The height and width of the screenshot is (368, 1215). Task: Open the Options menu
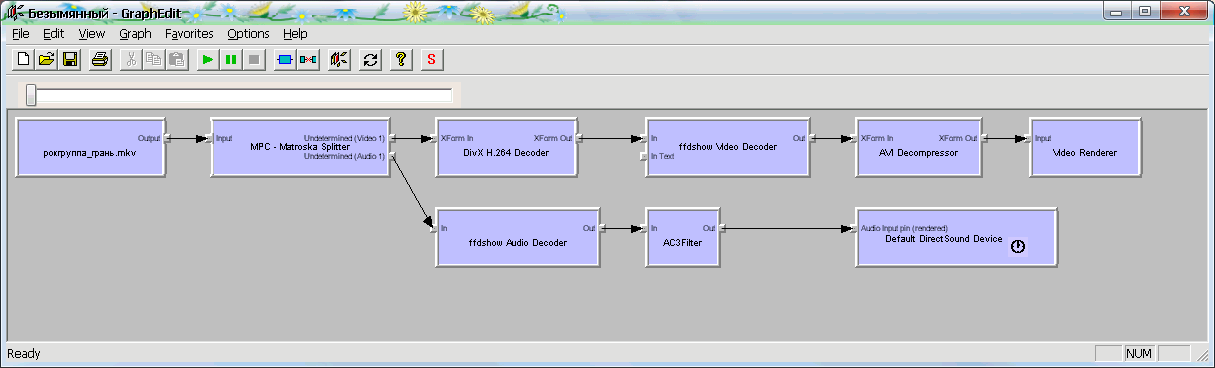[x=248, y=33]
